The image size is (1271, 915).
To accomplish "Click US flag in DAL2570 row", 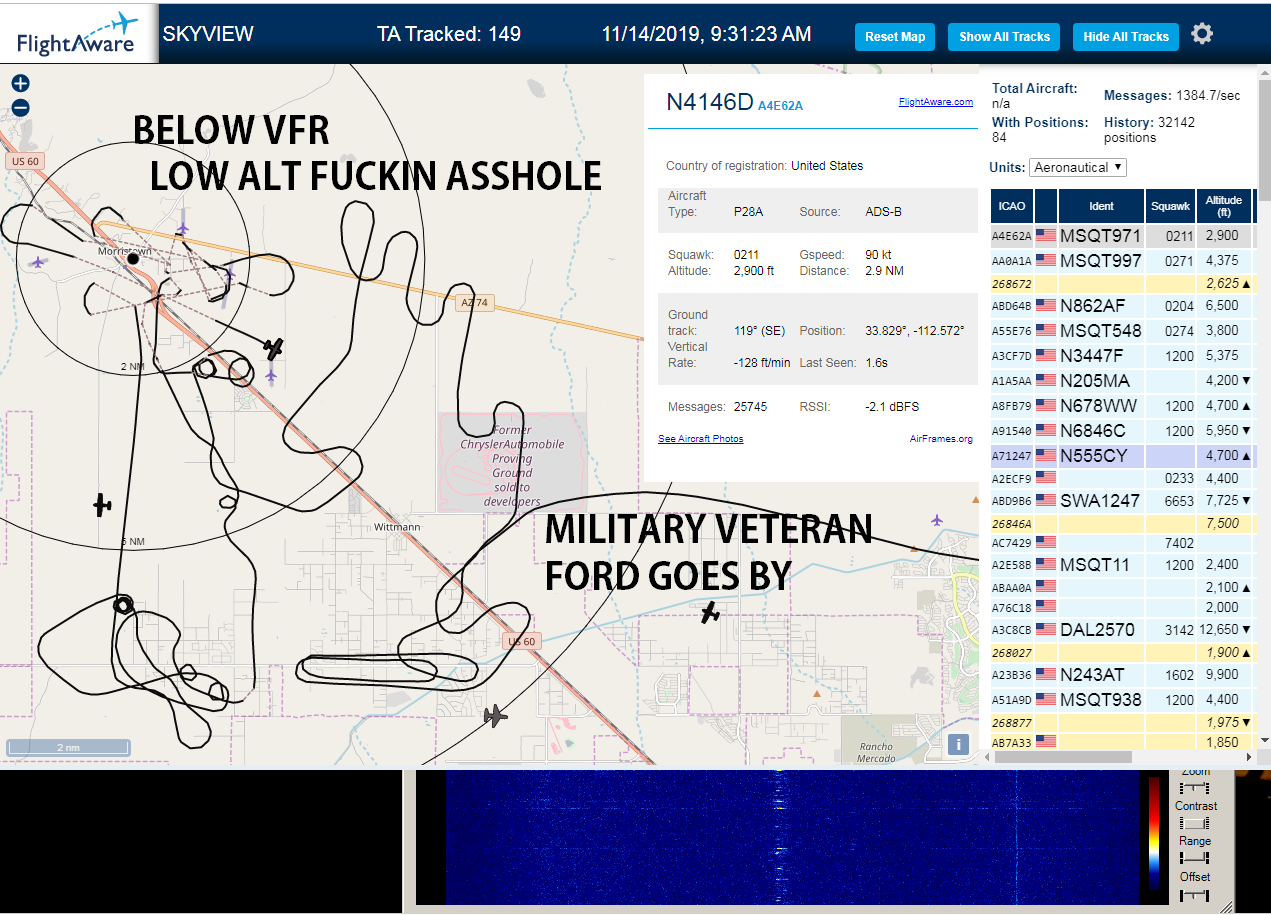I will [x=1046, y=630].
